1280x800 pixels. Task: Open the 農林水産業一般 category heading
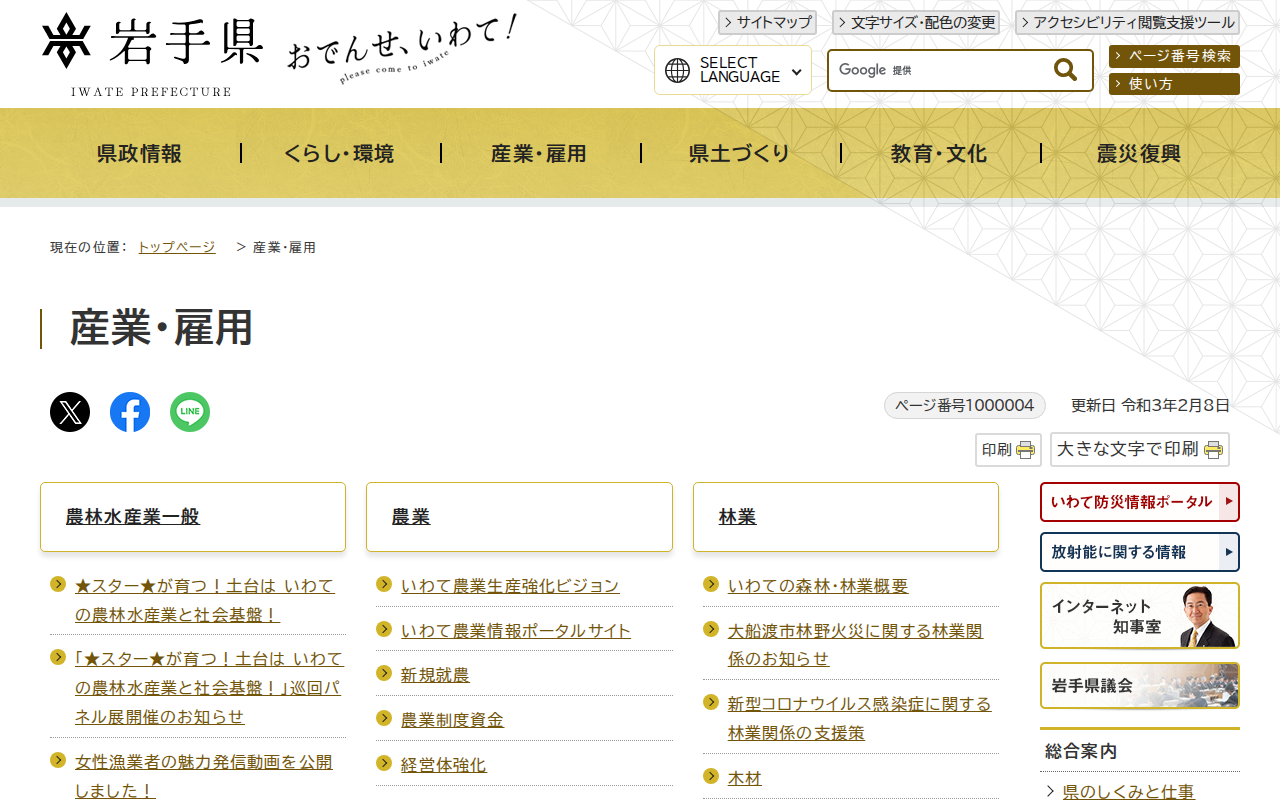(133, 517)
